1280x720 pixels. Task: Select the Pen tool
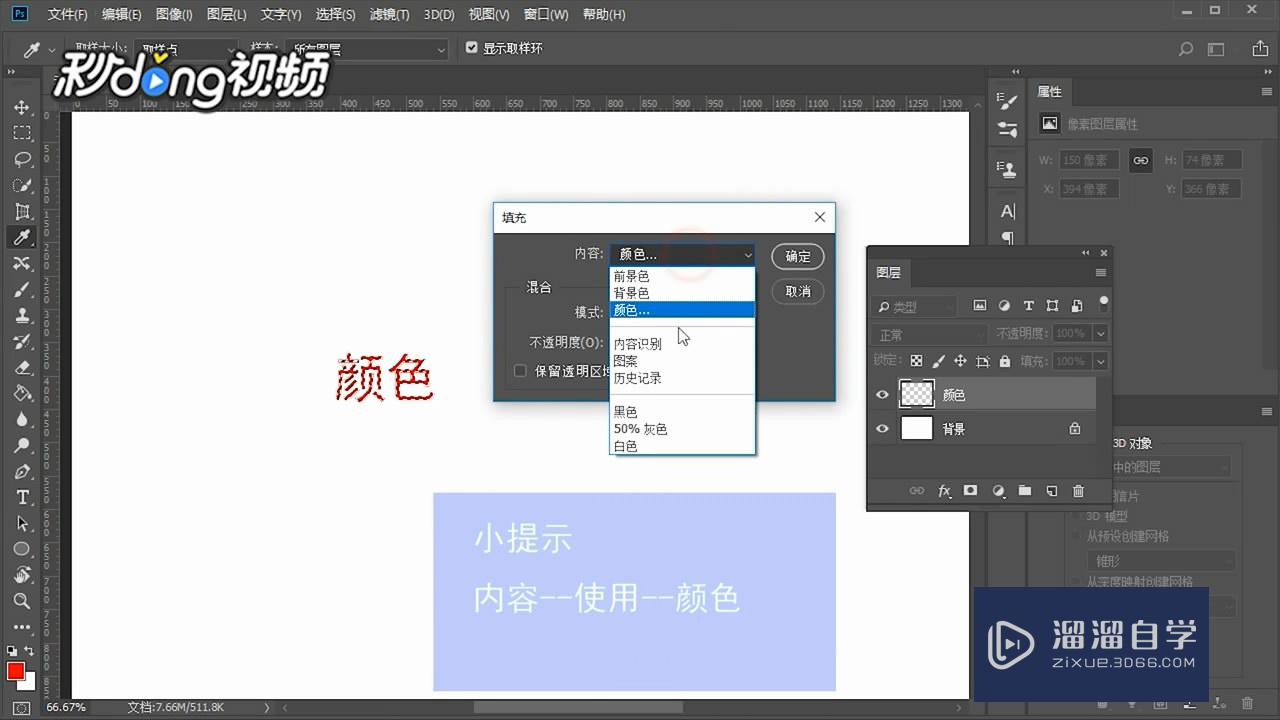coord(22,471)
